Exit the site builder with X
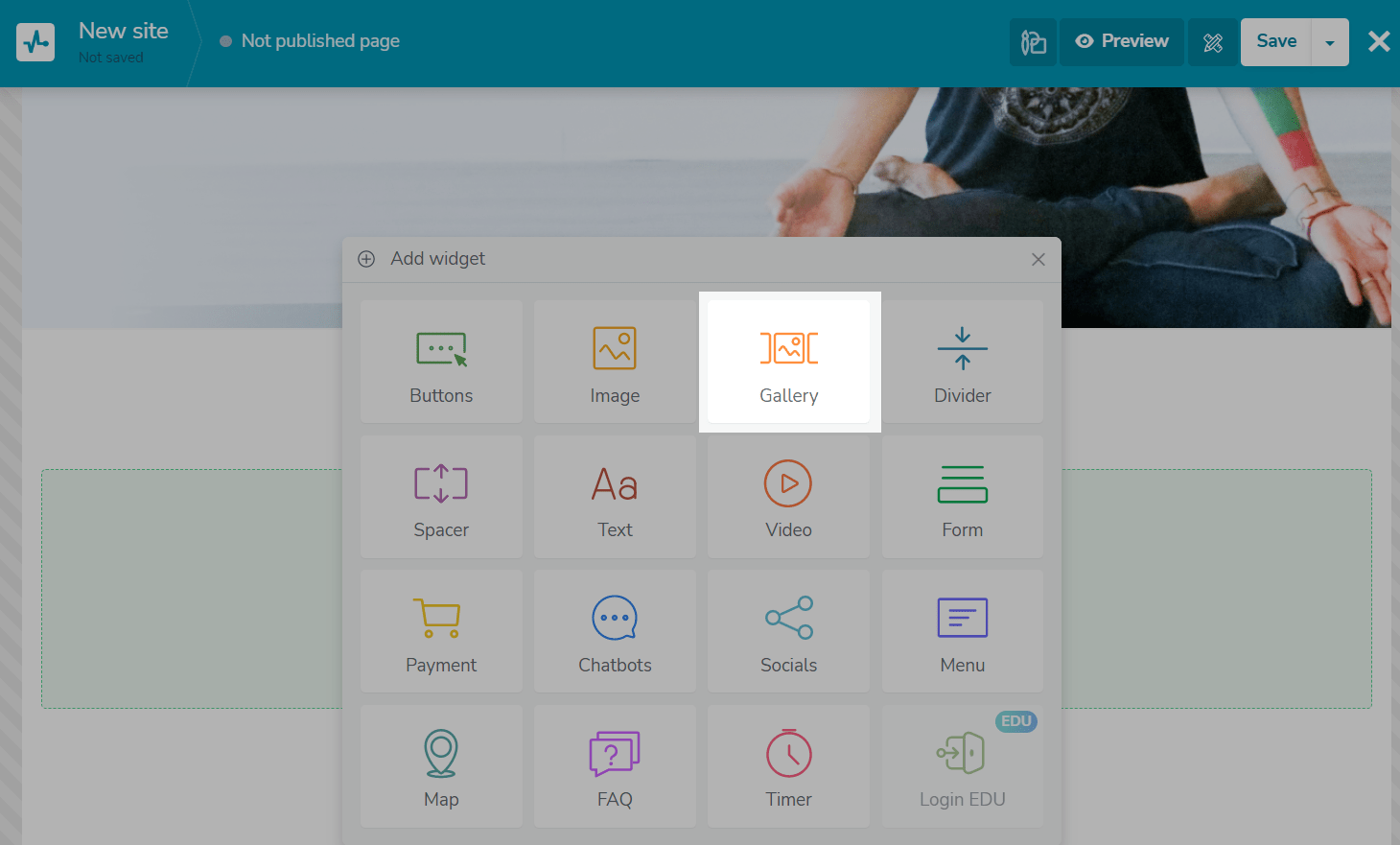1400x845 pixels. pyautogui.click(x=1379, y=41)
